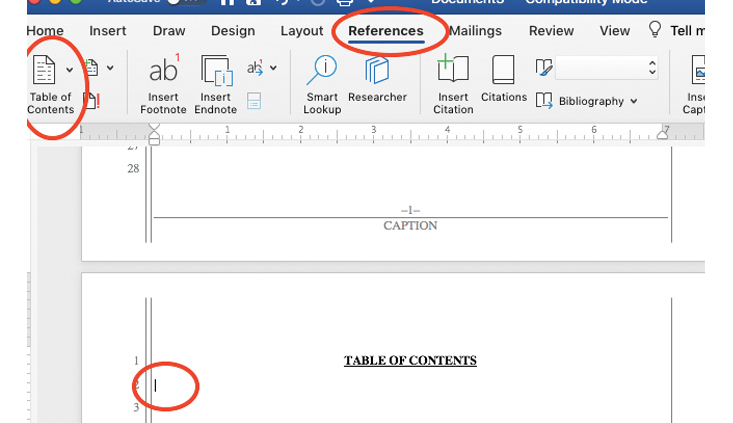Click the Table of Contents icon
The width and height of the screenshot is (733, 423).
pyautogui.click(x=45, y=70)
